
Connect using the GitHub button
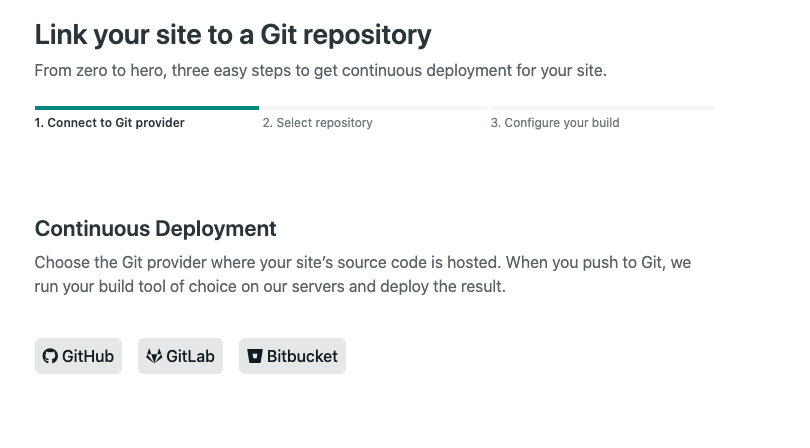[79, 356]
